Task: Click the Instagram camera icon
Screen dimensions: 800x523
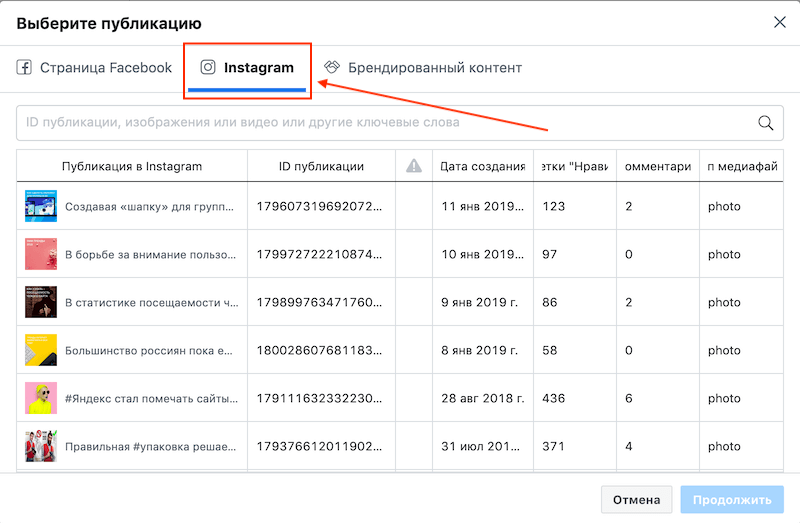Action: pos(208,67)
